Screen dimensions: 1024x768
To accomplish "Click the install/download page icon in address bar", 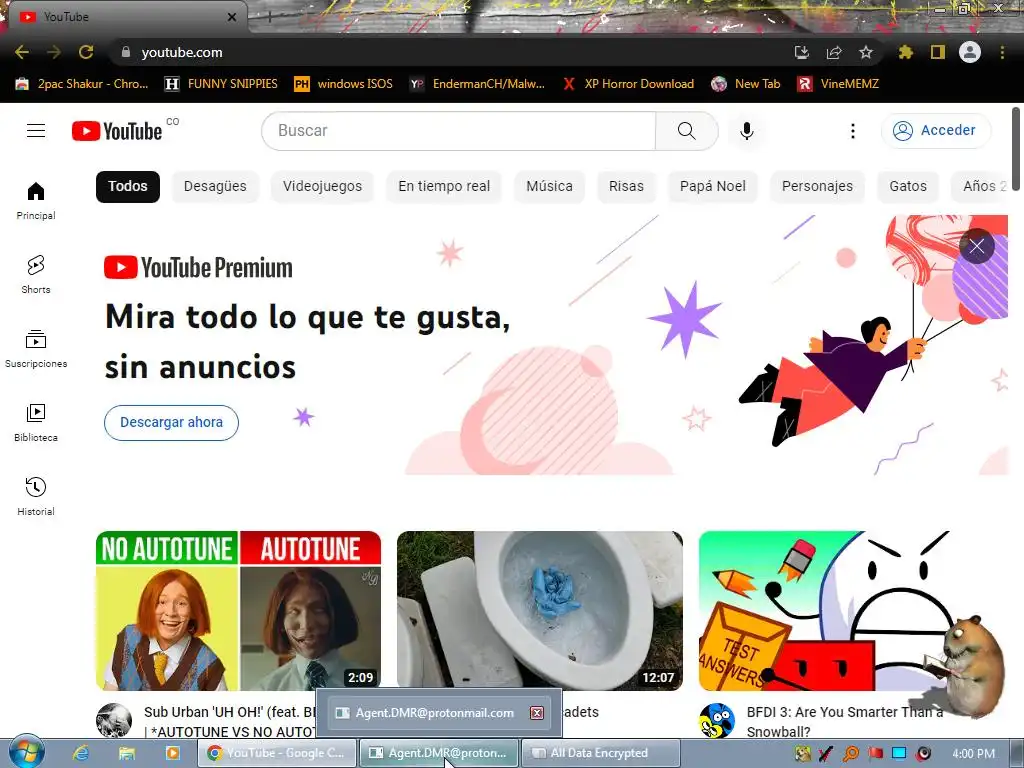I will point(802,52).
